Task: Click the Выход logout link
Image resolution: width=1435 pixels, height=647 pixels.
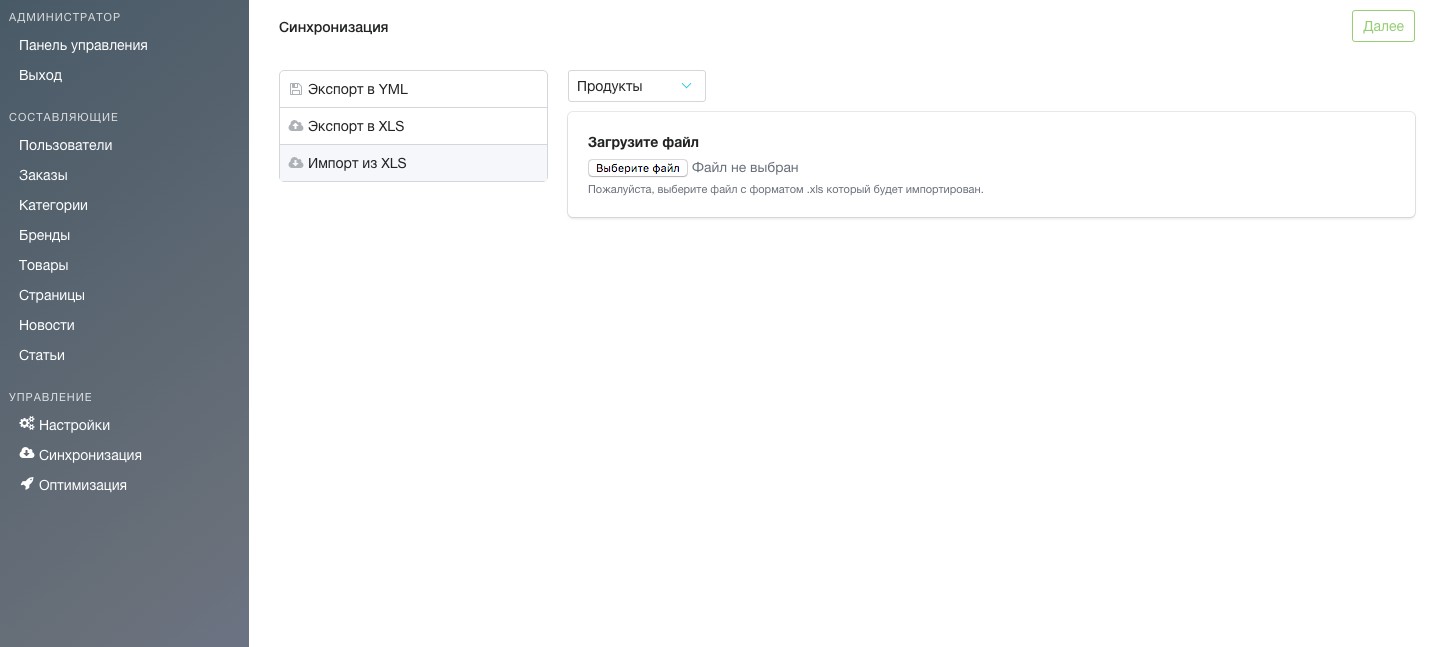Action: 40,75
